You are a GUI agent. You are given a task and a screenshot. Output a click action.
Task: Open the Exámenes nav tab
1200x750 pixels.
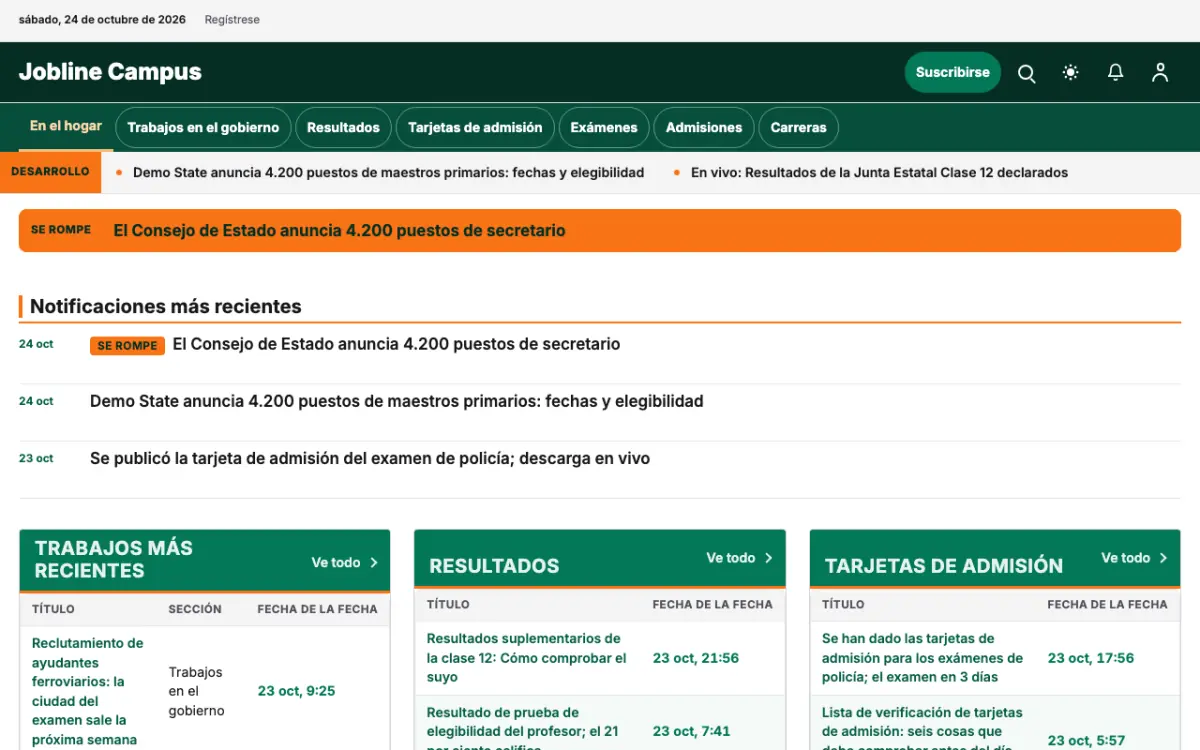604,128
